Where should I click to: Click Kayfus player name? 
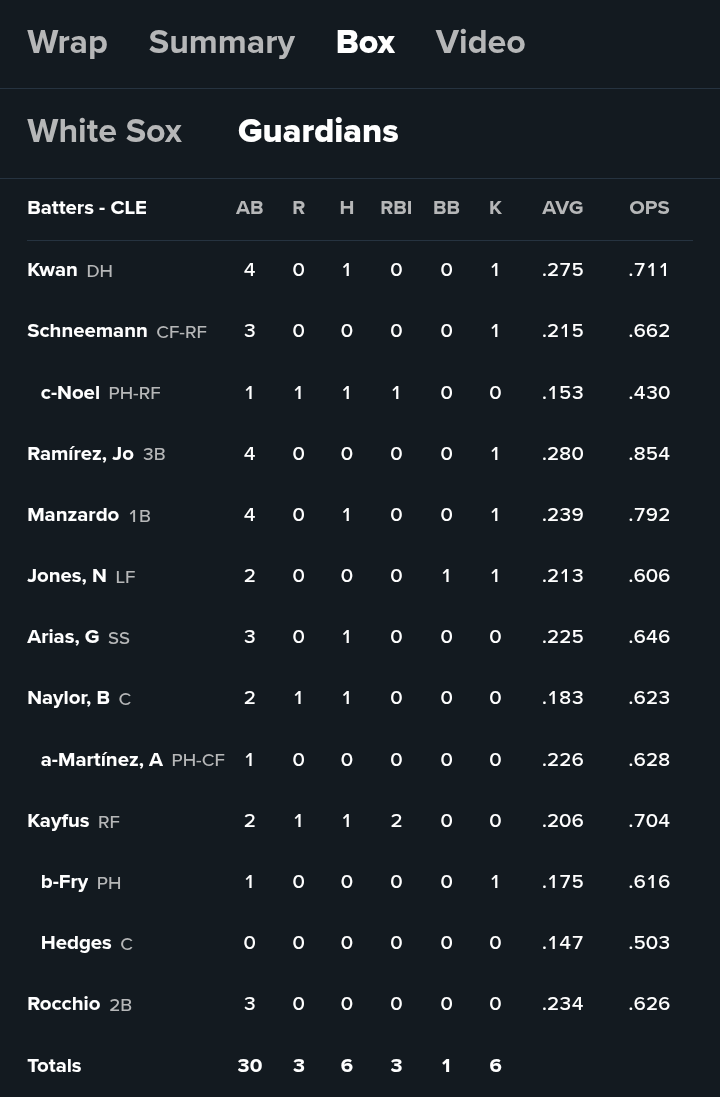coord(58,821)
